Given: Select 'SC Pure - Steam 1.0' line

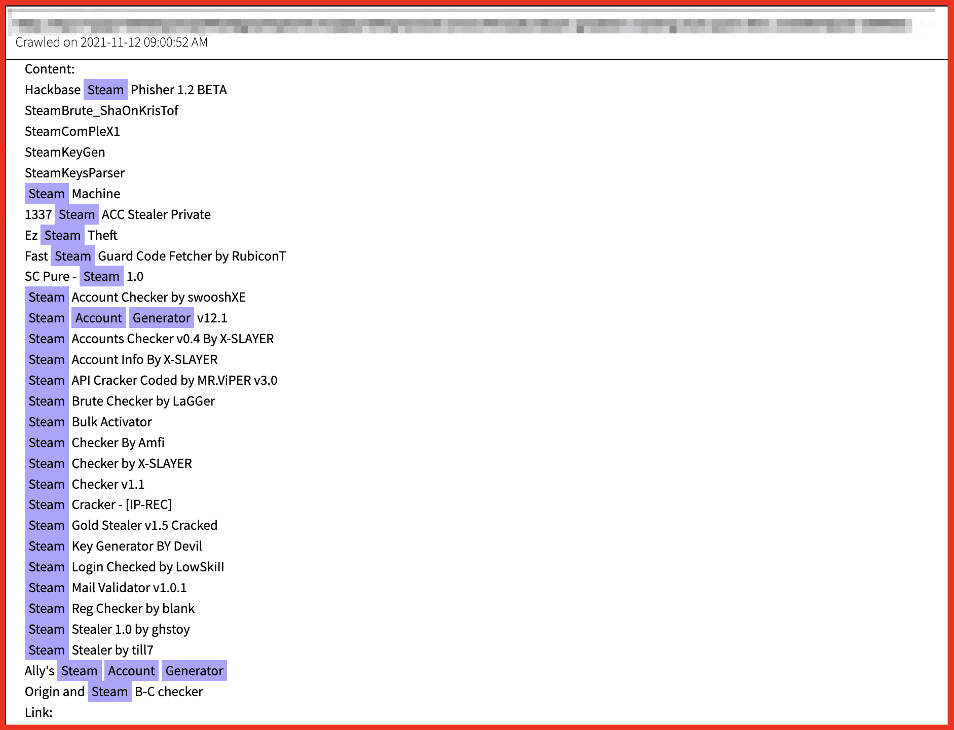Looking at the screenshot, I should tap(84, 276).
